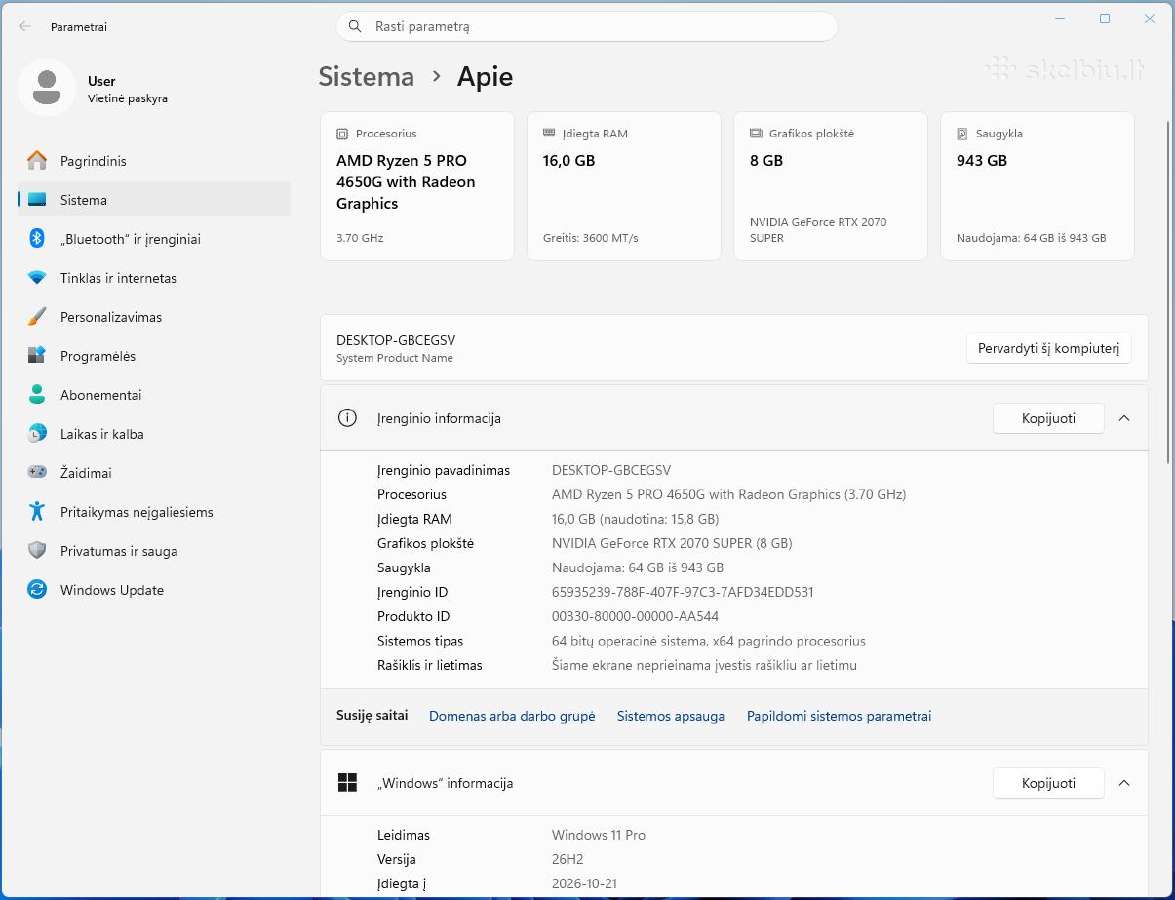Click the Personalizavimas paintbrush icon

click(37, 317)
